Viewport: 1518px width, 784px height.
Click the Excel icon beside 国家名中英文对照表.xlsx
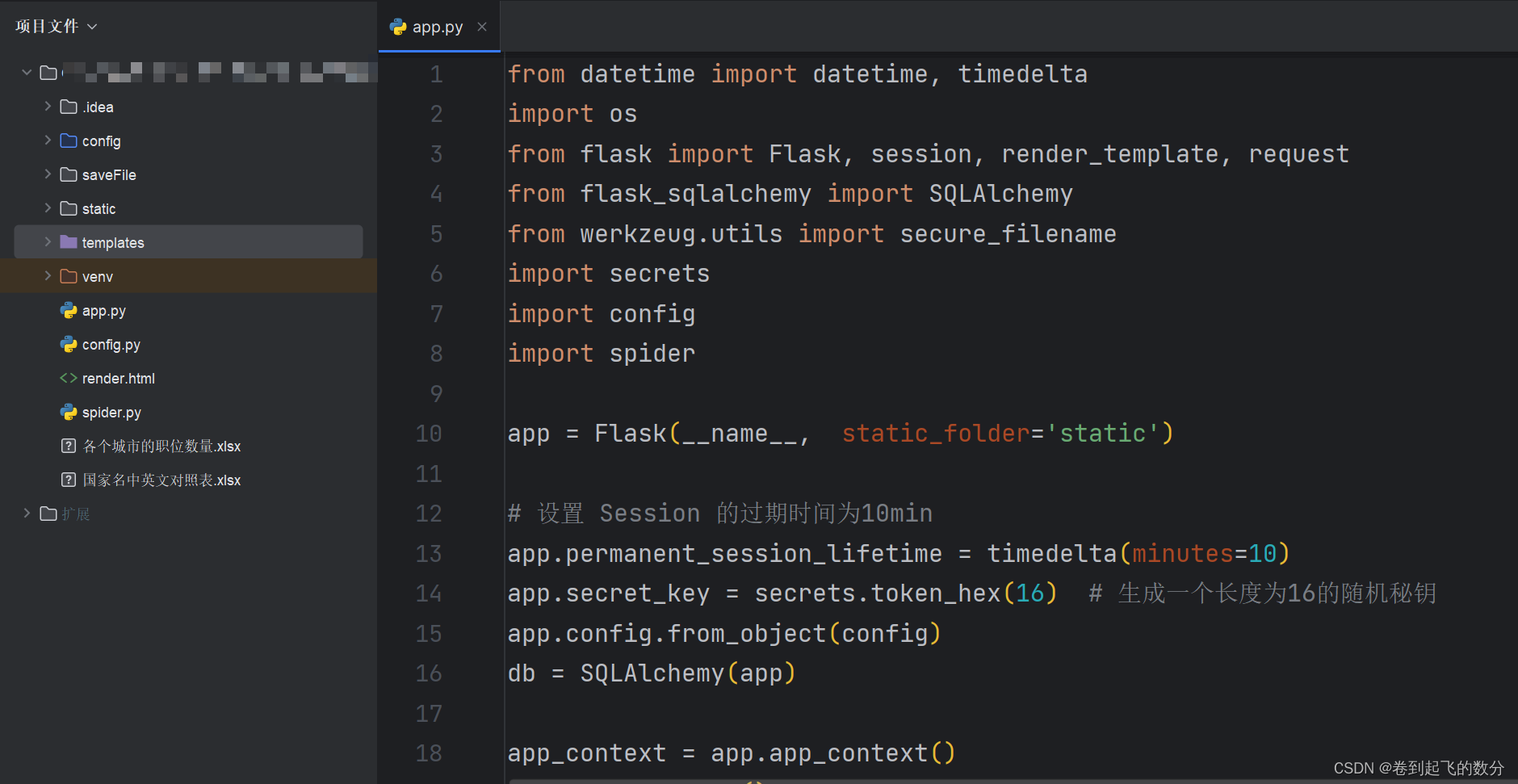click(x=69, y=480)
